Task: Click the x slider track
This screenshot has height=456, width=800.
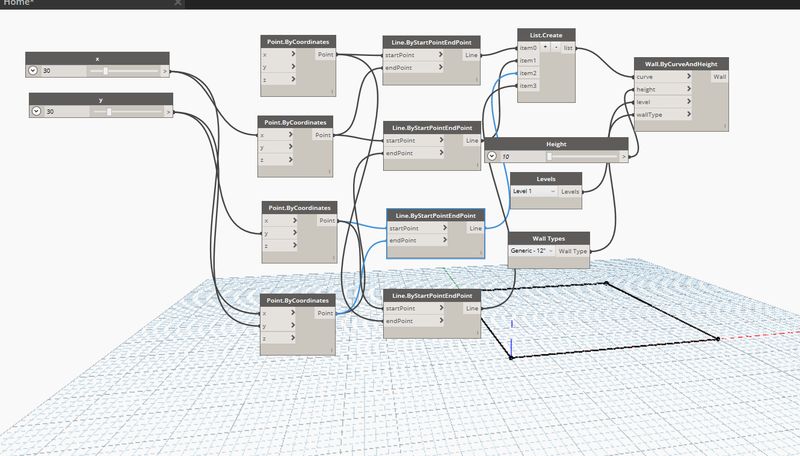Action: tap(124, 71)
